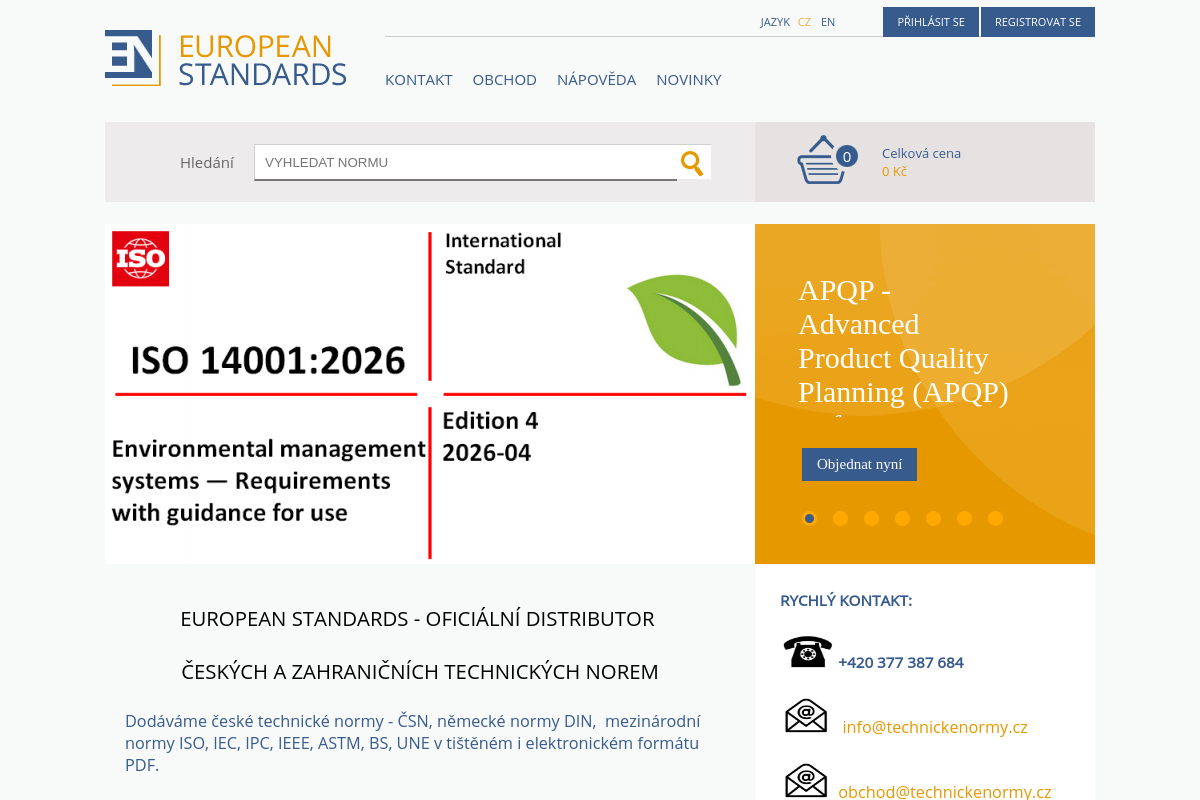Select the fifth carousel dot
Image resolution: width=1200 pixels, height=800 pixels.
(933, 518)
